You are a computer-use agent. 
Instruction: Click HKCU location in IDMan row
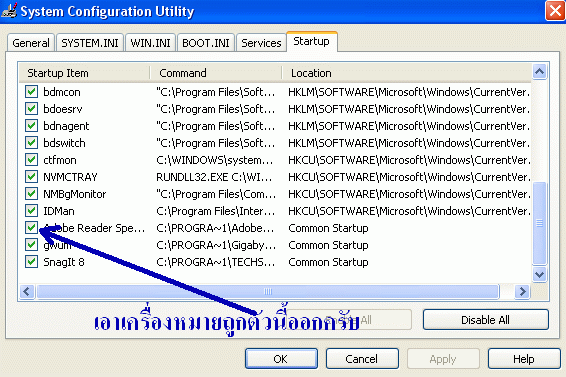pos(409,211)
